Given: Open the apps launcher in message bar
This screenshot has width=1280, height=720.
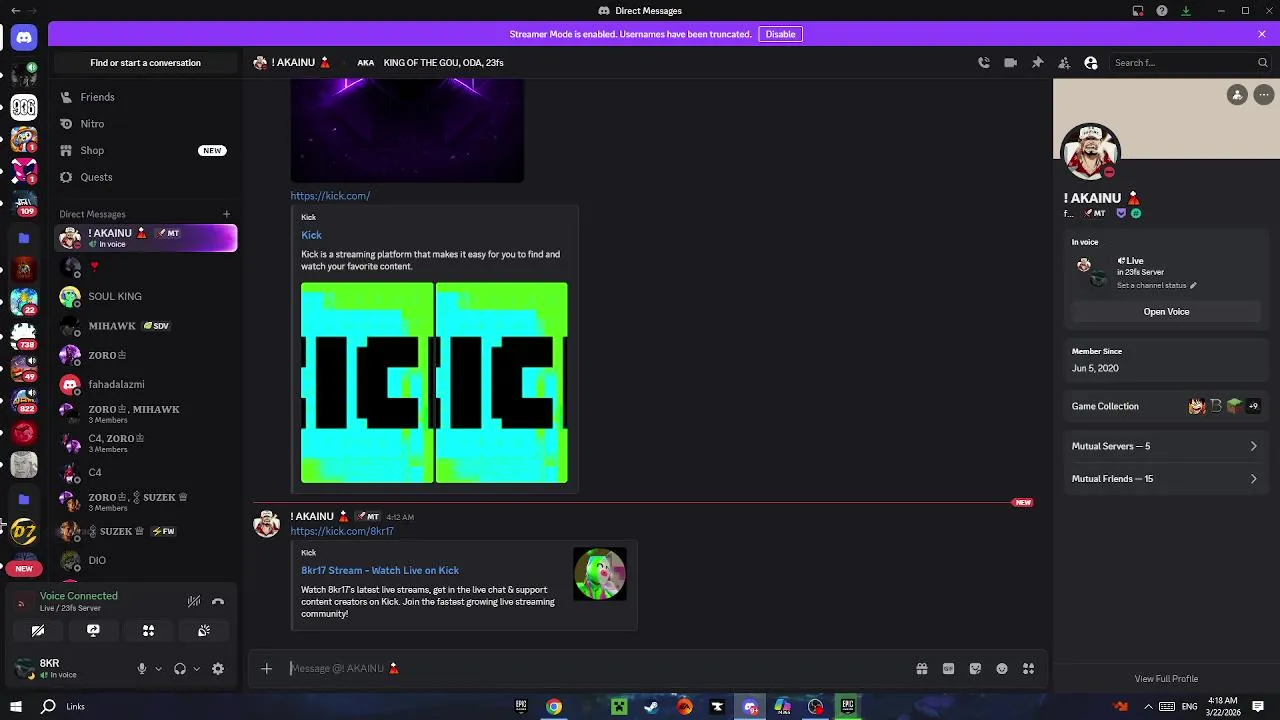Looking at the screenshot, I should [1028, 669].
